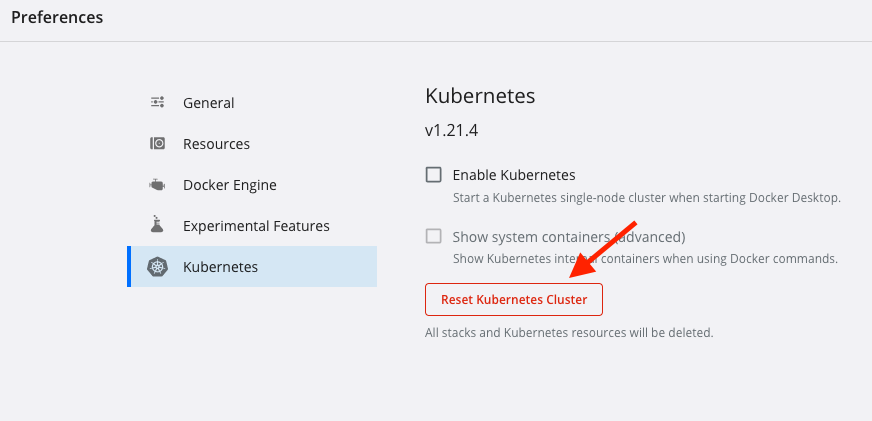Viewport: 872px width, 421px height.
Task: Click the General sliders icon
Action: [x=157, y=102]
